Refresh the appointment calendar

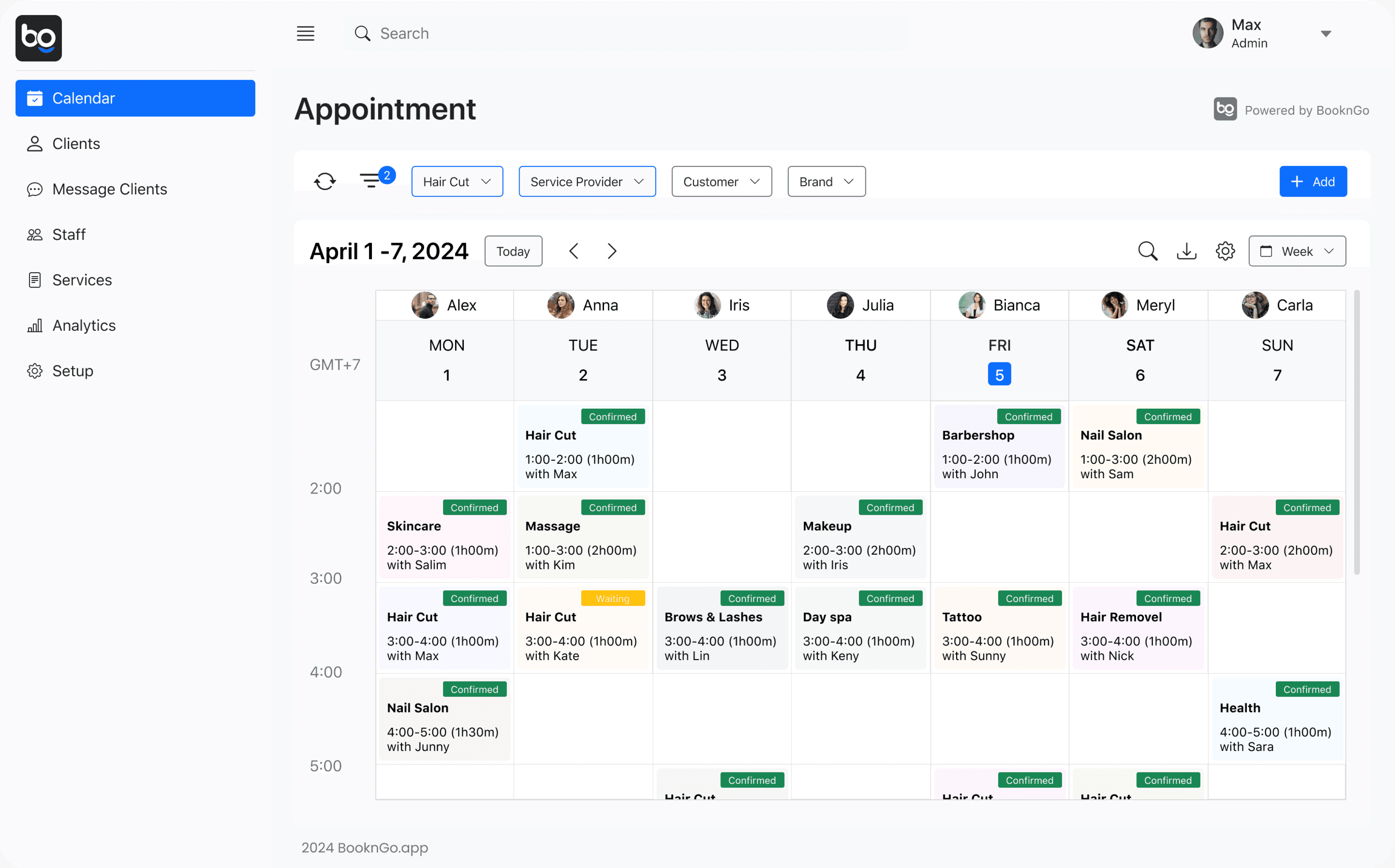324,181
